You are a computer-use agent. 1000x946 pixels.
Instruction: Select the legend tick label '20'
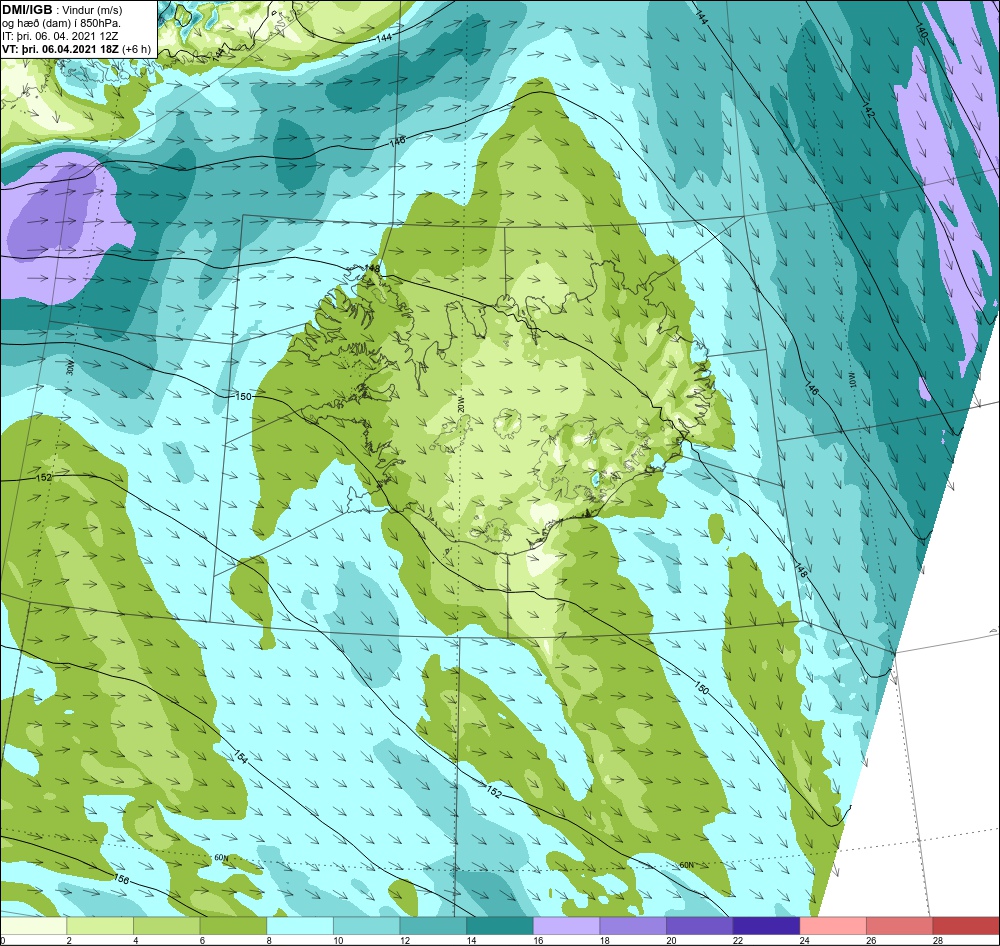(672, 940)
